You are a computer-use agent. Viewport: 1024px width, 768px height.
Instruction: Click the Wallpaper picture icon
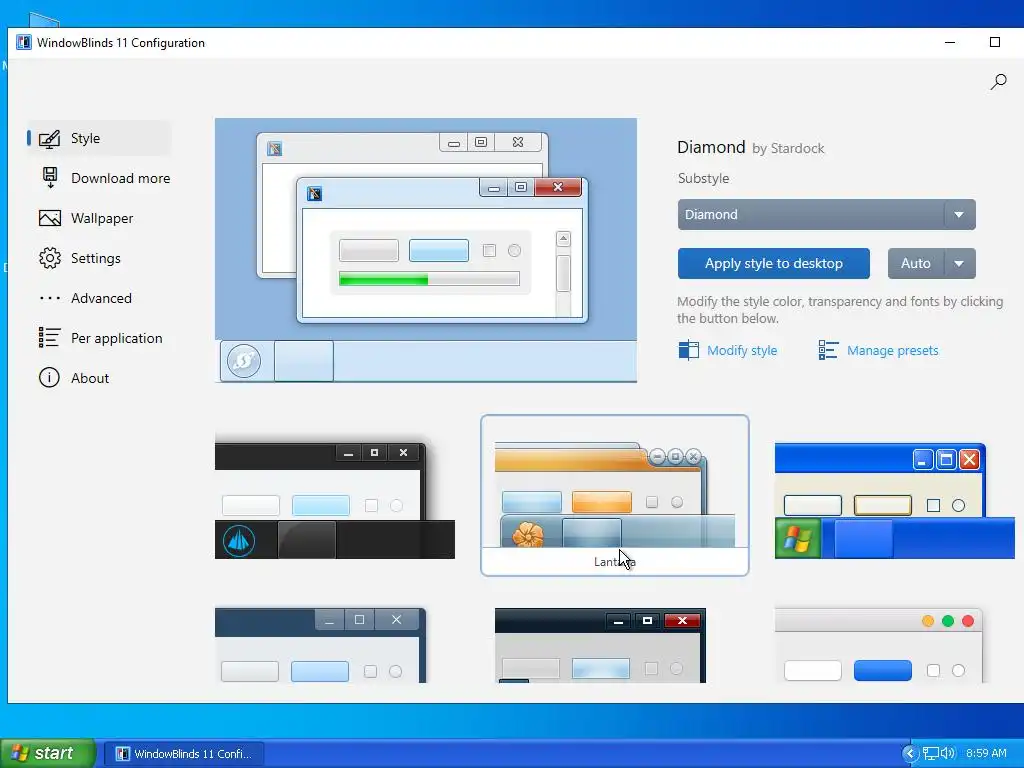tap(50, 218)
